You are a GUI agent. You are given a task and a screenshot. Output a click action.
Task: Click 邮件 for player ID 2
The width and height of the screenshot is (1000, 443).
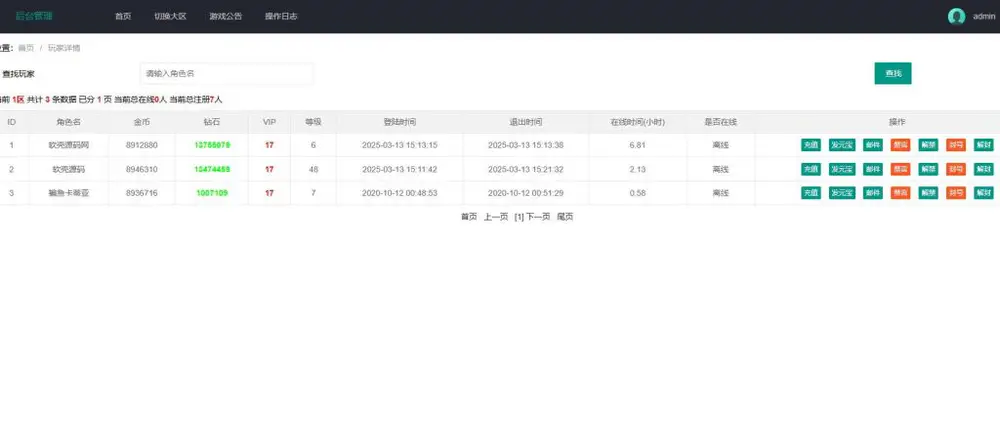point(873,170)
